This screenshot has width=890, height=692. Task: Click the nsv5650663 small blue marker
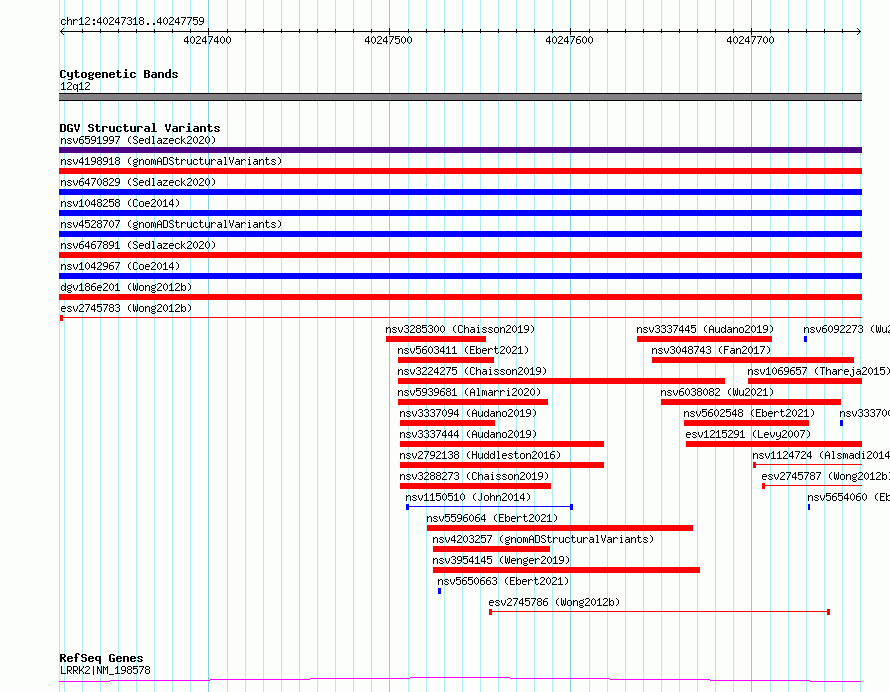pyautogui.click(x=439, y=591)
